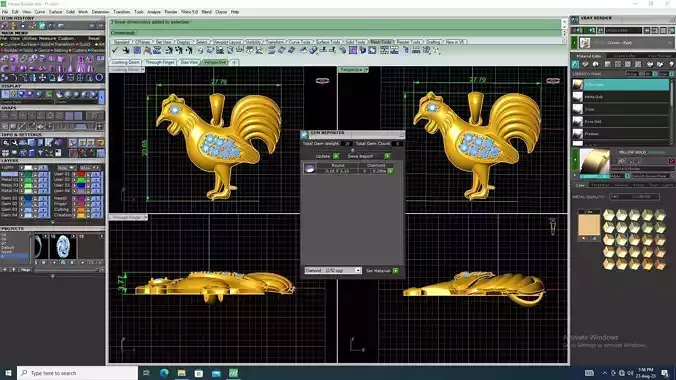The image size is (676, 380).
Task: Open the Through Finger viewport title dropdown
Action: [x=145, y=217]
